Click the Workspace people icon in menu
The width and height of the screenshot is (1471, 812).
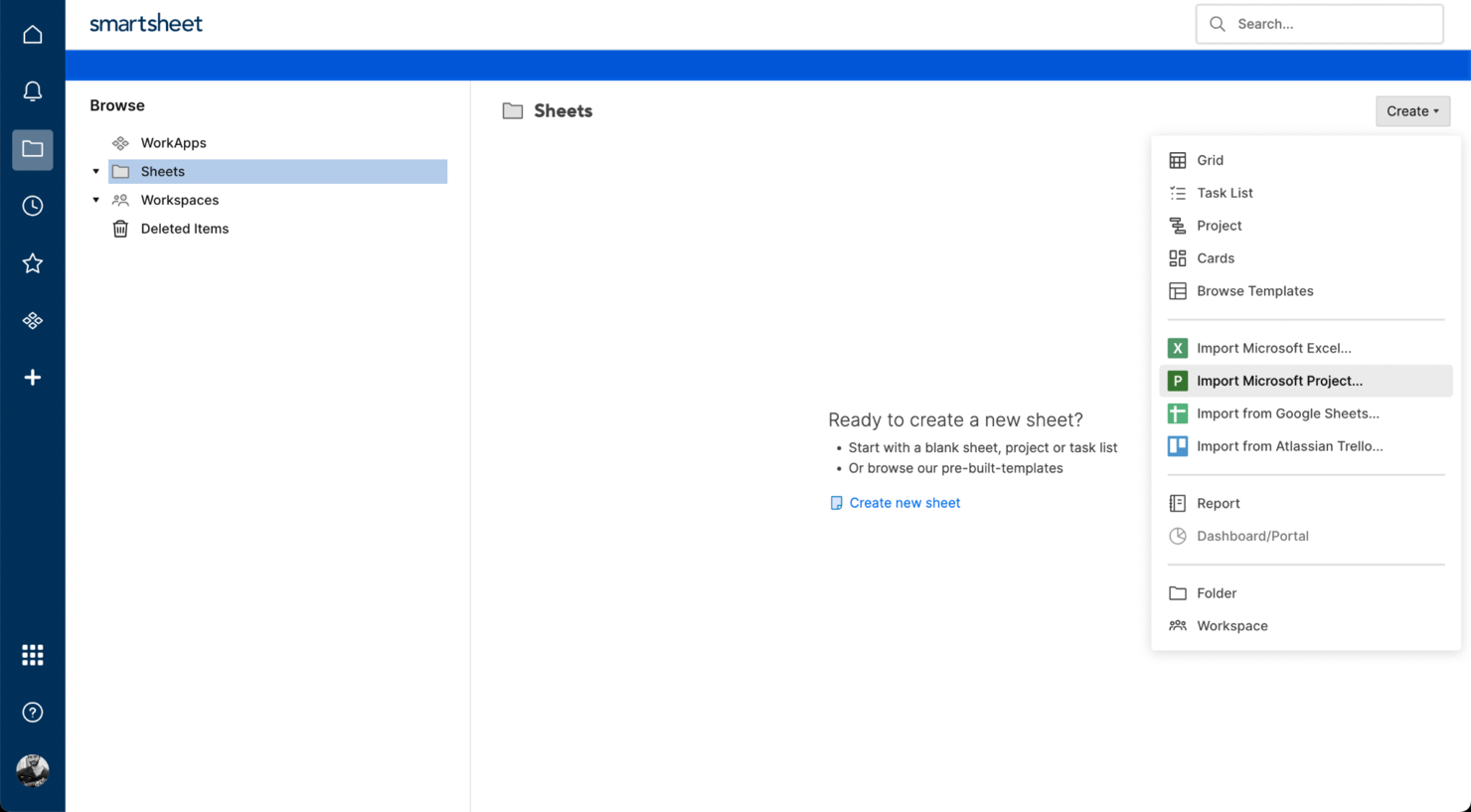coord(1178,626)
